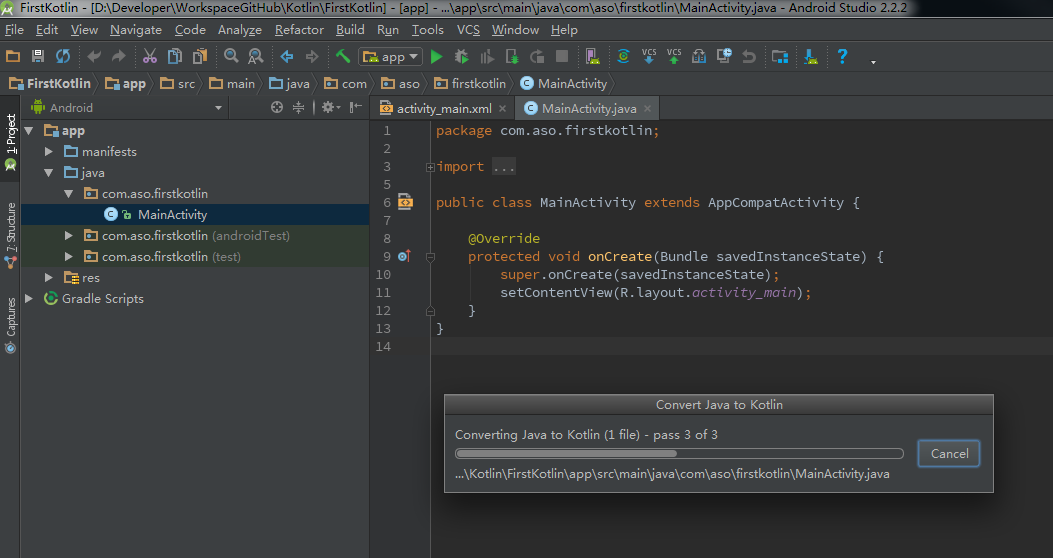Toggle the 7: Structure tool window

pyautogui.click(x=10, y=236)
